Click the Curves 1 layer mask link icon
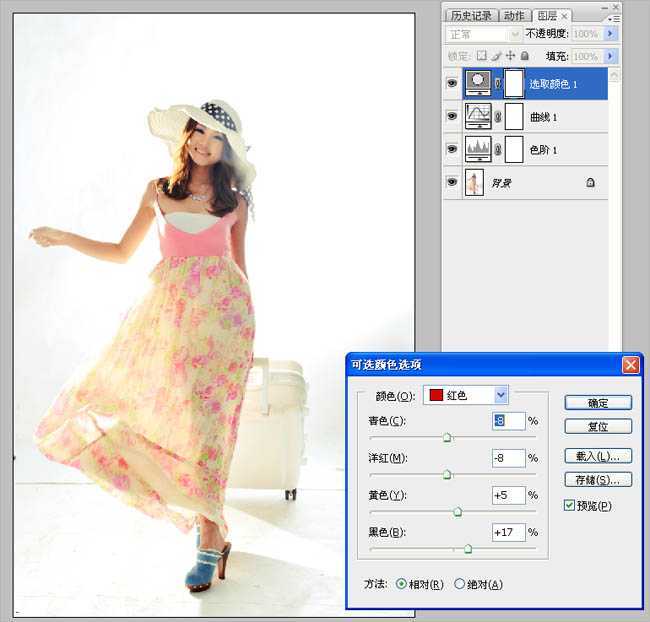The image size is (650, 622). coord(498,117)
